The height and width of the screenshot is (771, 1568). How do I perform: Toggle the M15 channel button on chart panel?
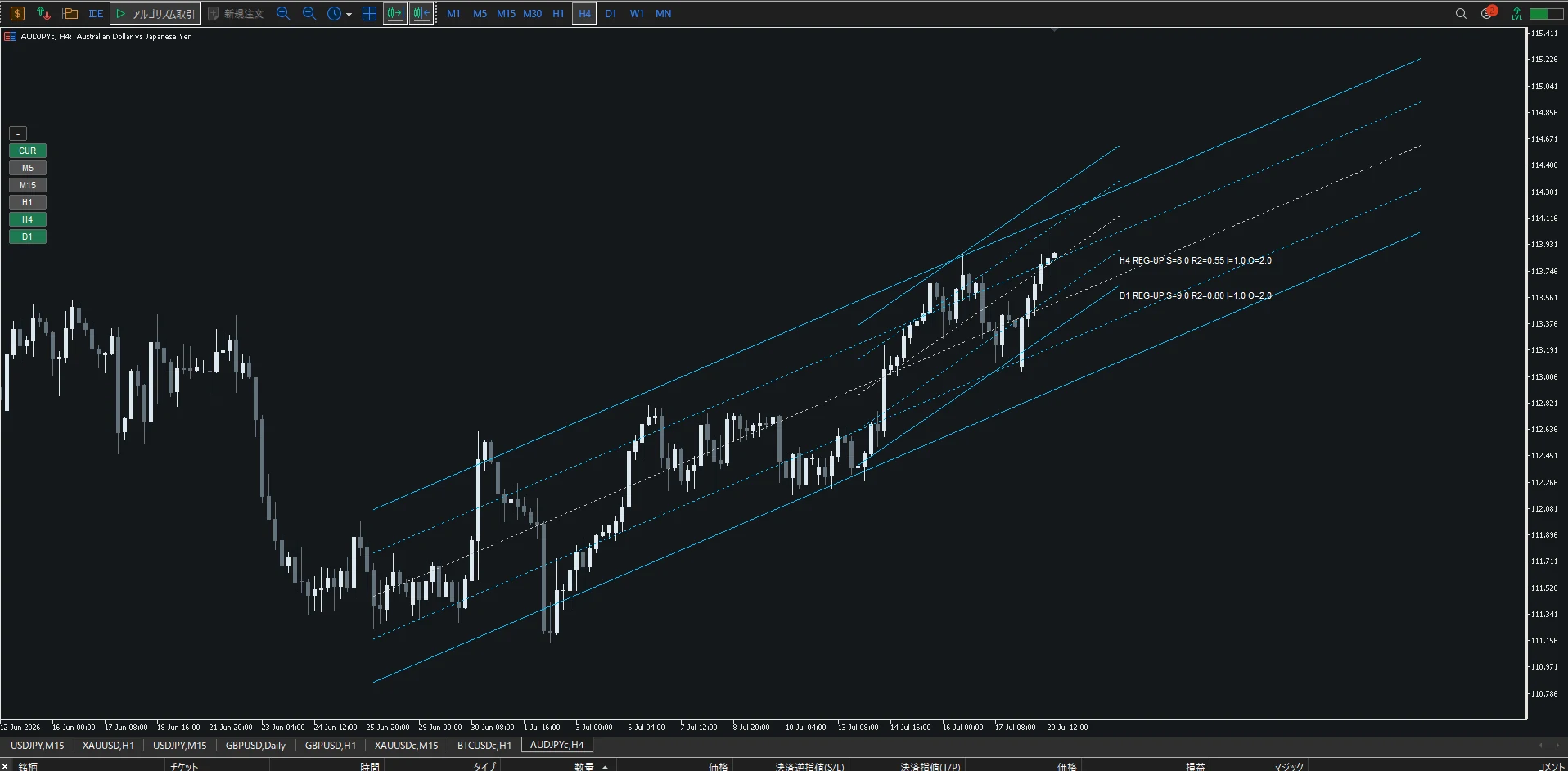(x=28, y=185)
